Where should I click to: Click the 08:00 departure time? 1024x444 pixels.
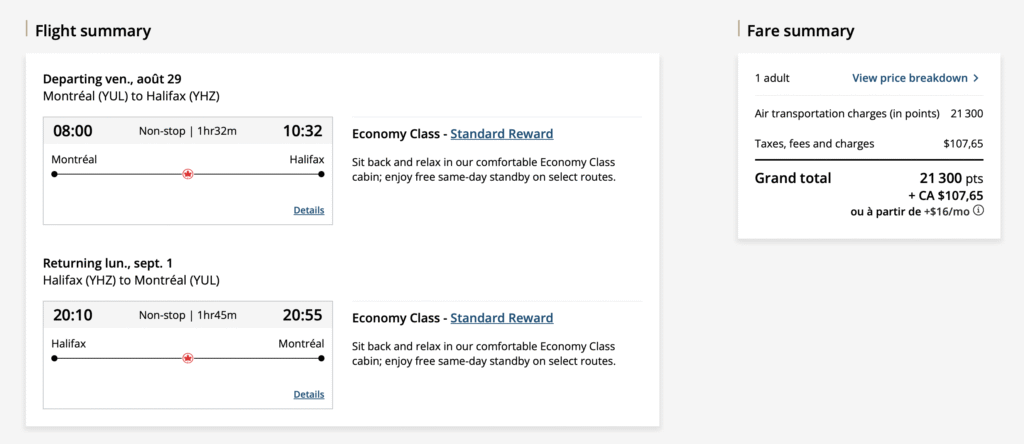click(73, 131)
